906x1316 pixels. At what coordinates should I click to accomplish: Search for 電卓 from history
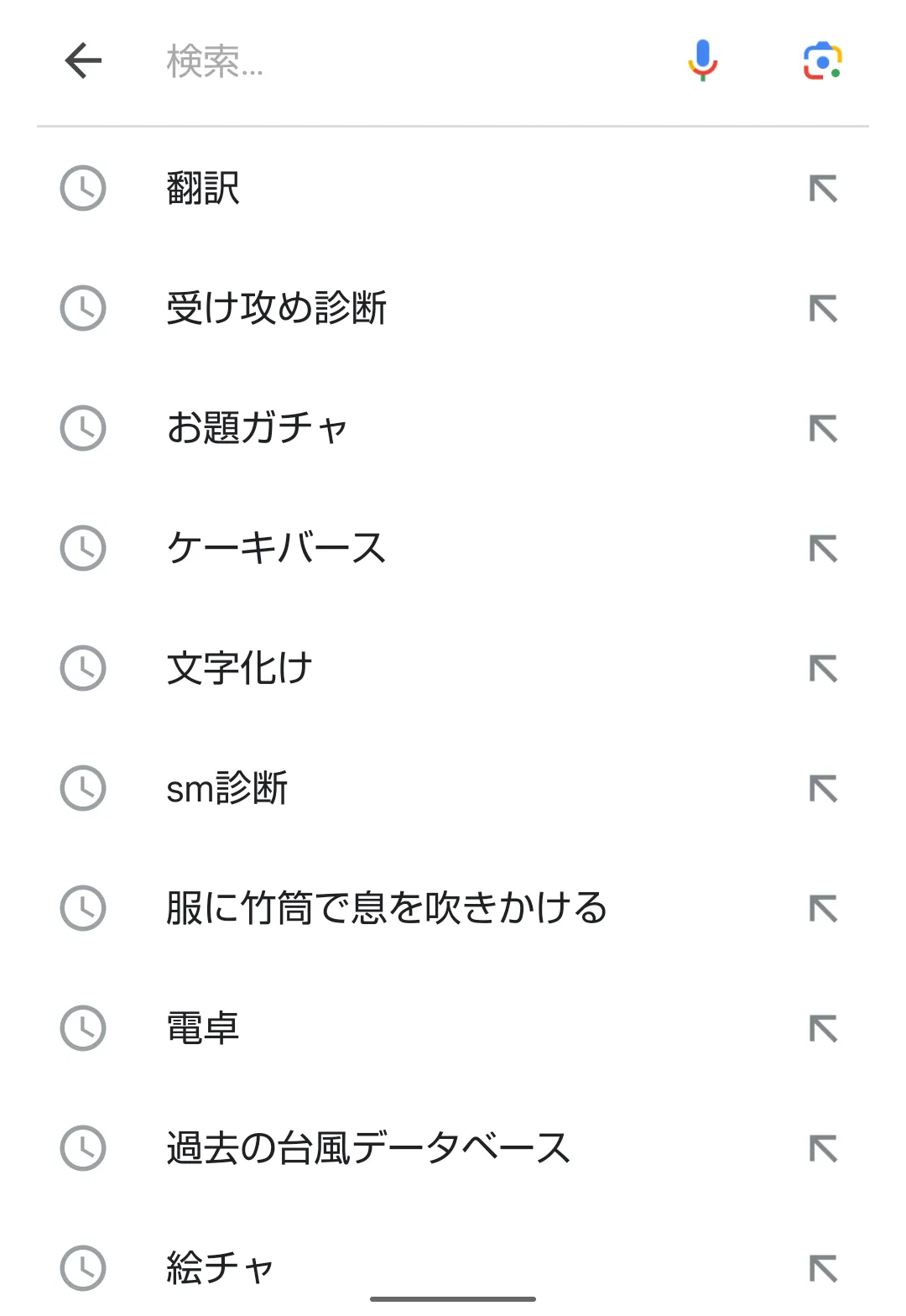click(x=203, y=1029)
